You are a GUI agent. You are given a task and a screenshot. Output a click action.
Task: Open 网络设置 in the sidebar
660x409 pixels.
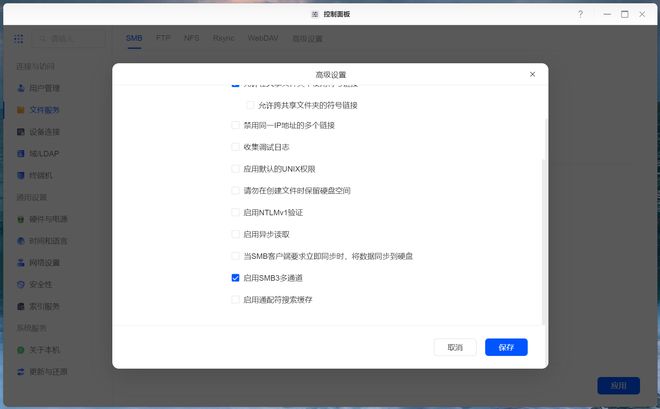click(44, 262)
